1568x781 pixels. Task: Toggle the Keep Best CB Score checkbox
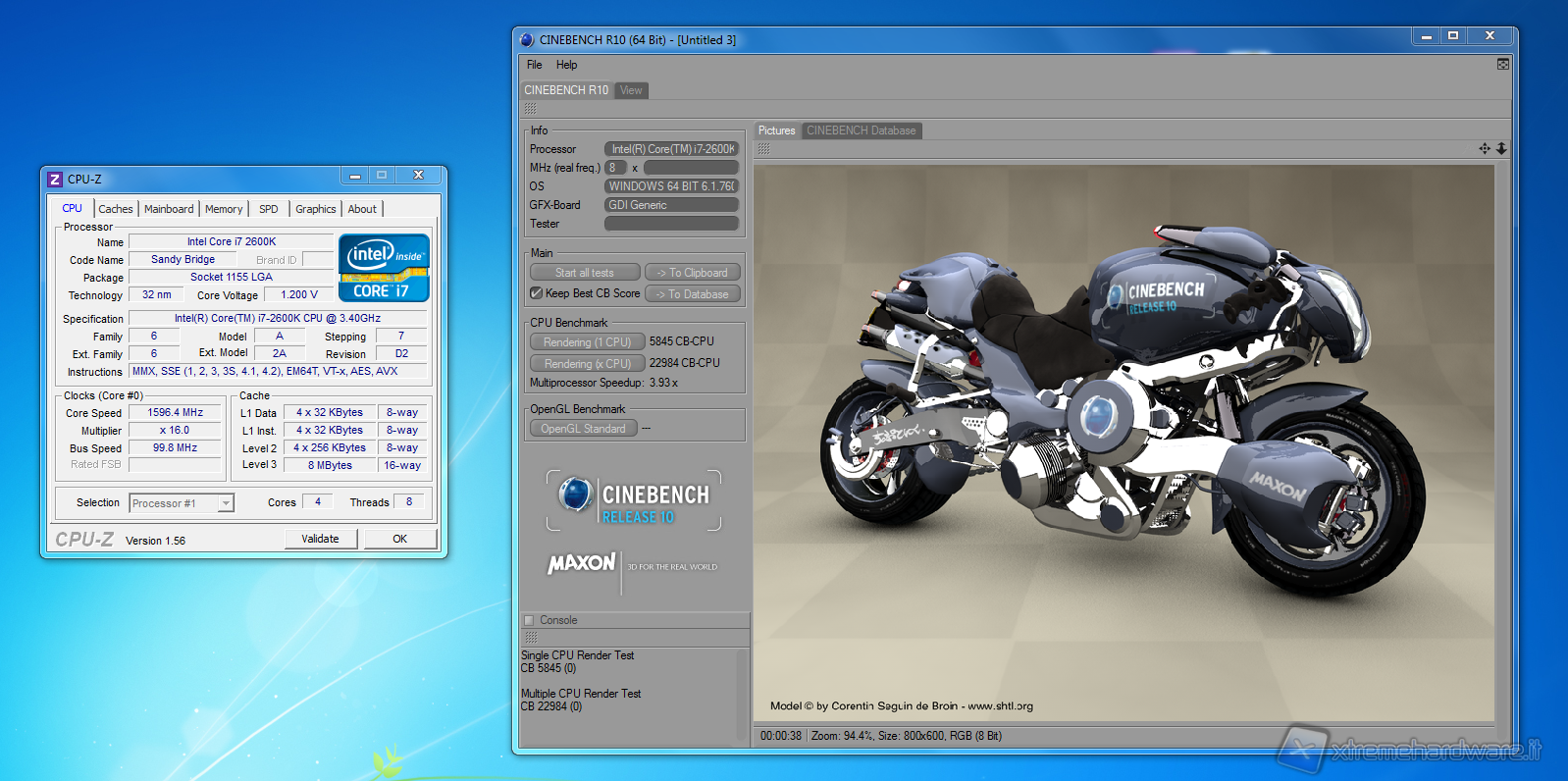(537, 293)
